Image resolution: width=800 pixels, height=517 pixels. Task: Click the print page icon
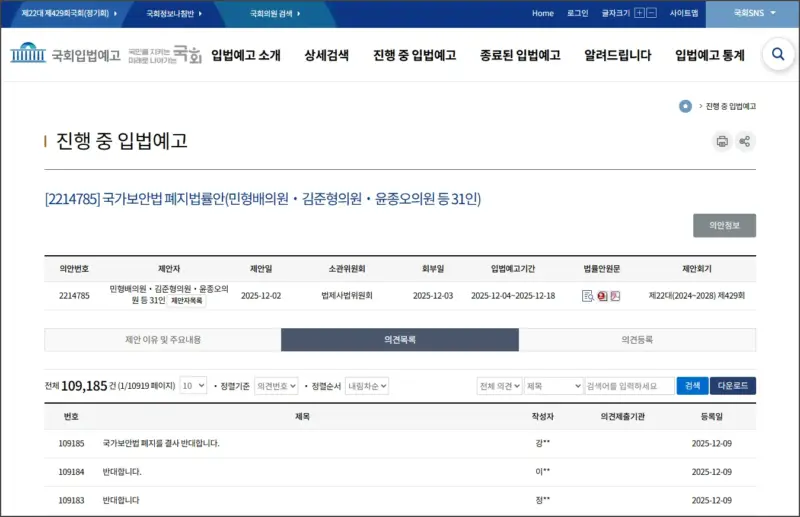click(722, 141)
